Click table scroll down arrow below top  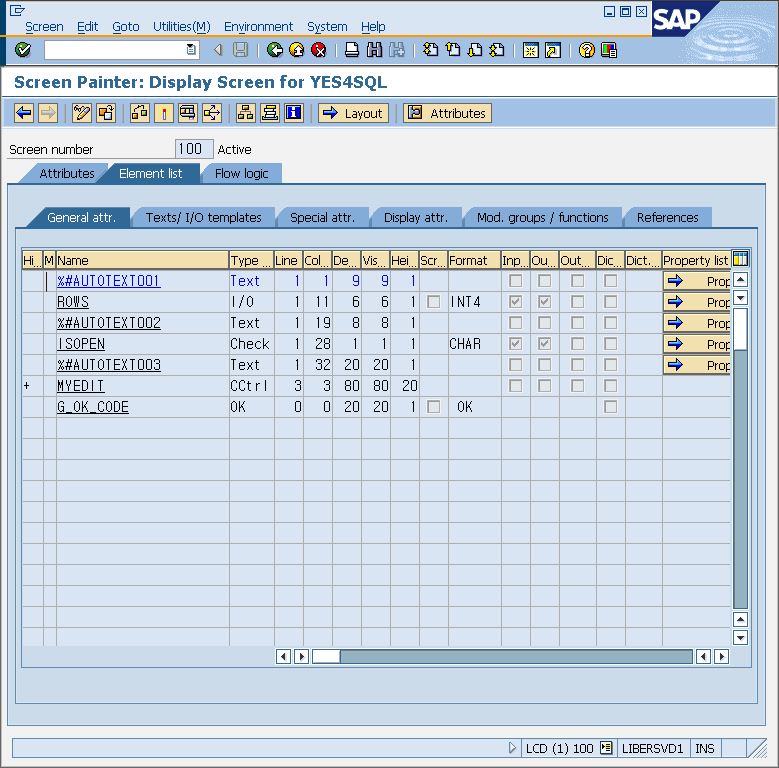pyautogui.click(x=740, y=298)
